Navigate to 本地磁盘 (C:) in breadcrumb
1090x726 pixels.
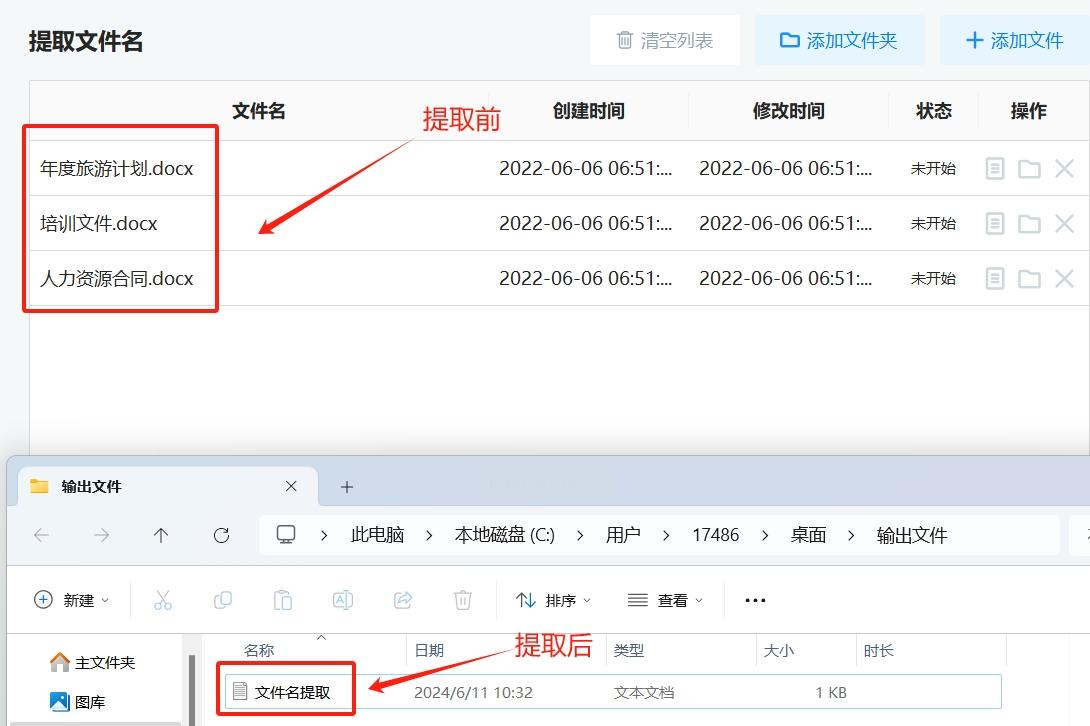point(505,535)
